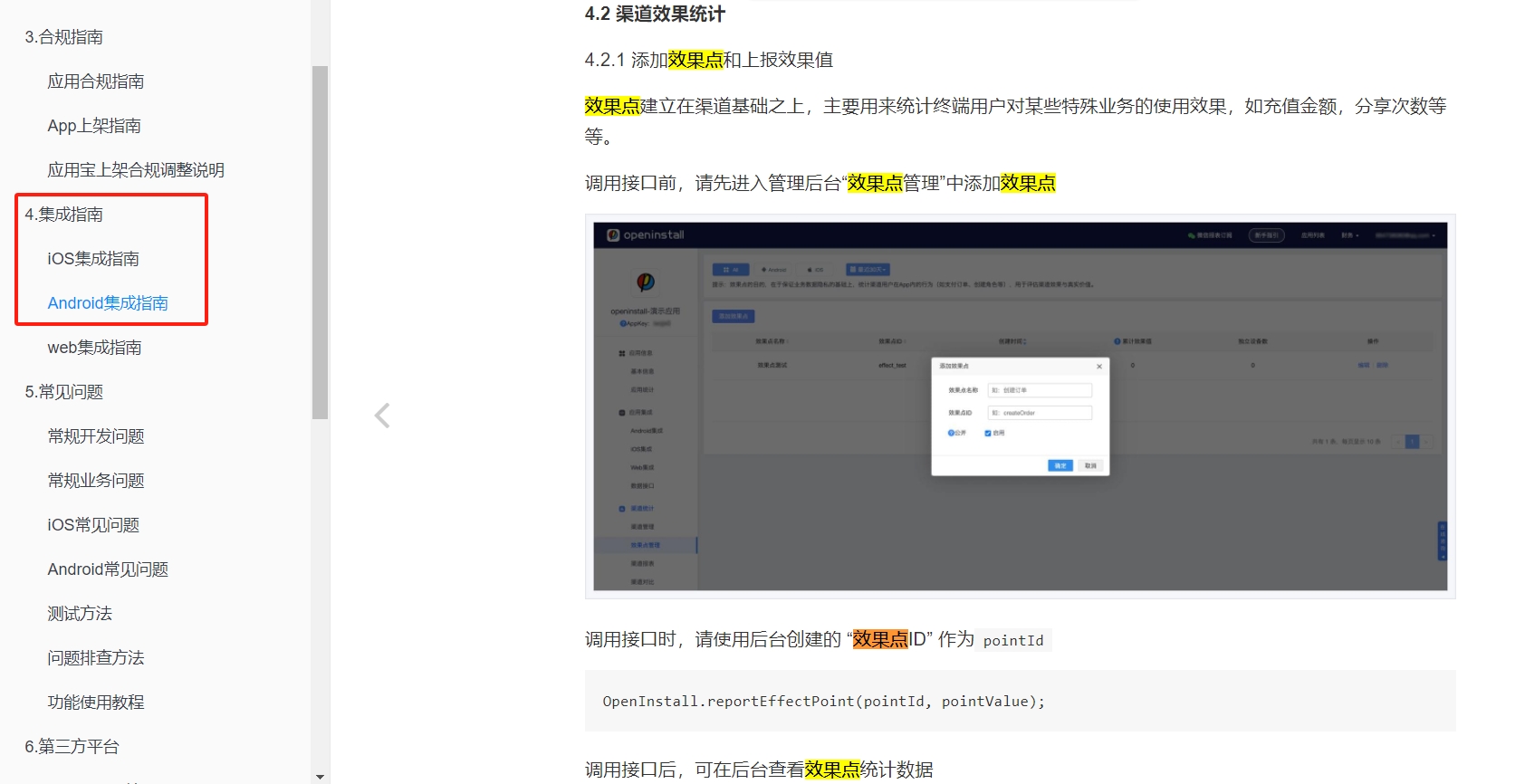Click the openinstall logo in the embedded screenshot
This screenshot has width=1525, height=784.
coord(646,234)
